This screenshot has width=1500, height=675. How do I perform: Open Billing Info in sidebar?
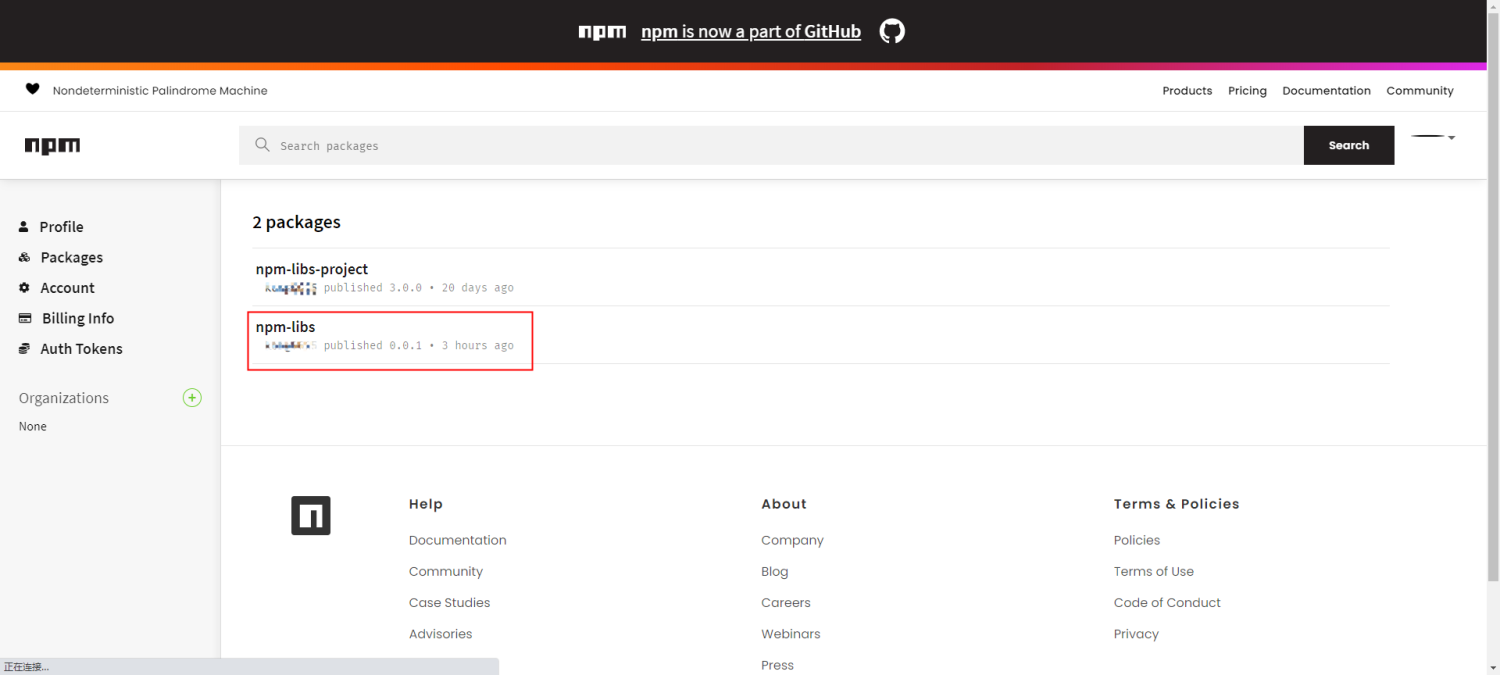[x=78, y=318]
